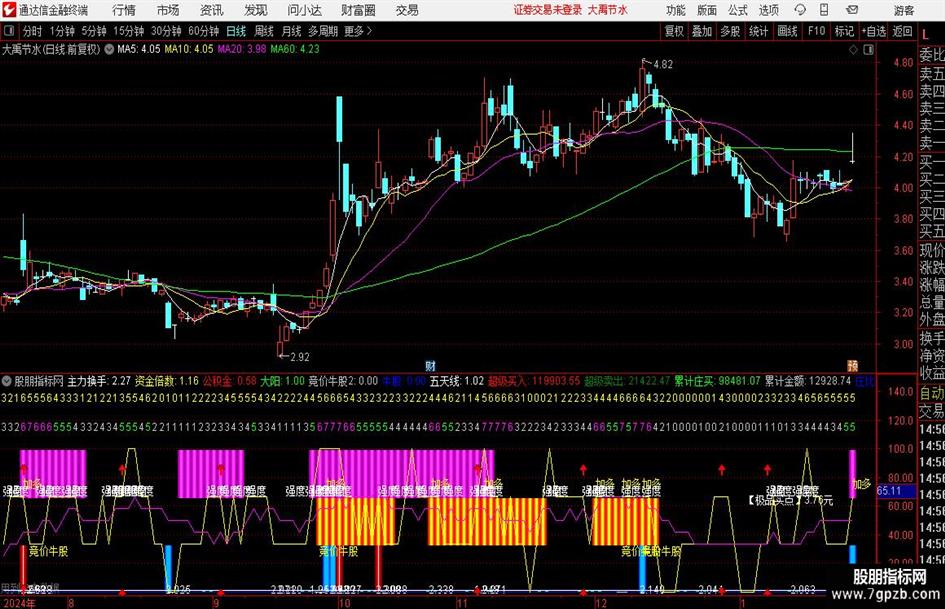Click the 游客 user account label
945x609 pixels.
coord(904,10)
